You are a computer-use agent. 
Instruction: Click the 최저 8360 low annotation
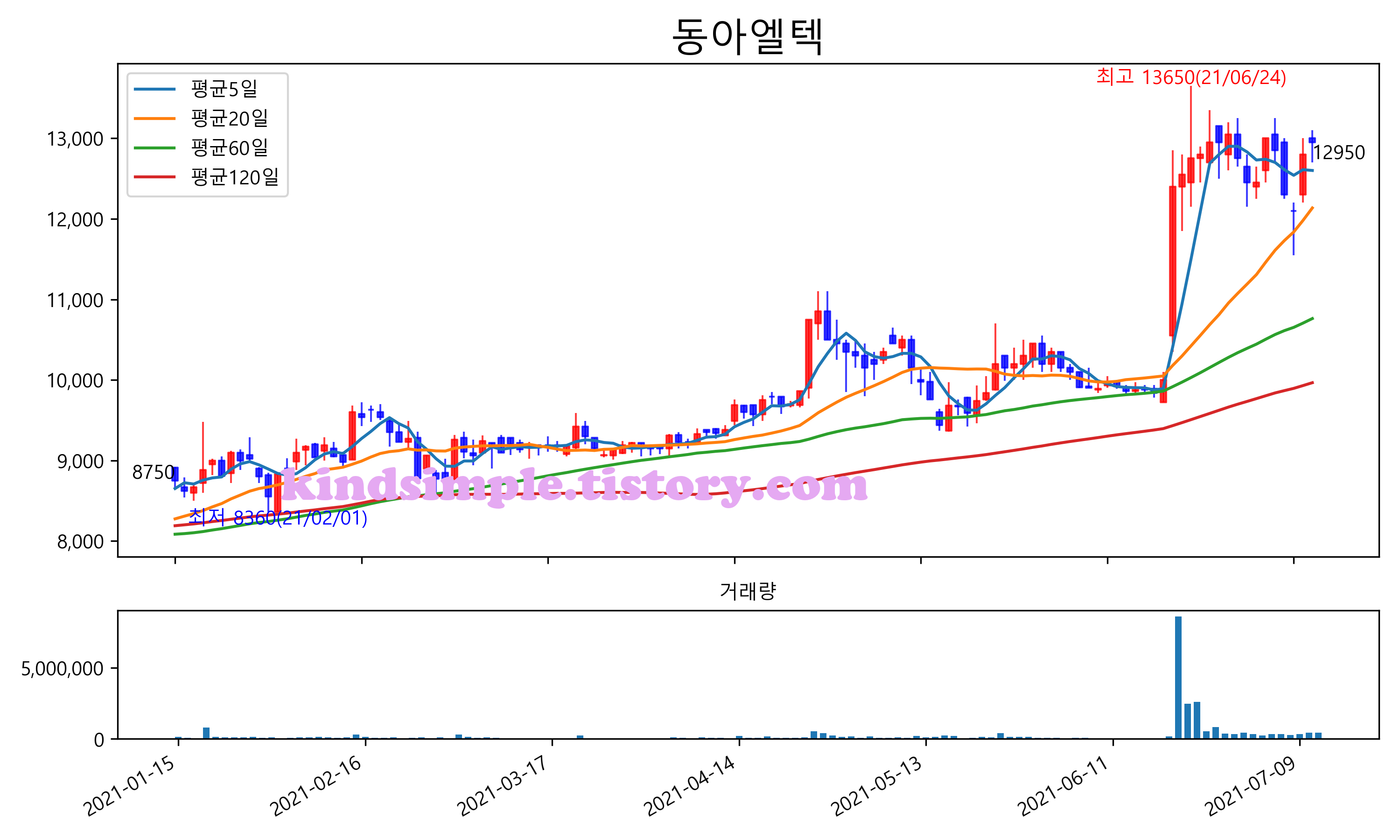[278, 518]
